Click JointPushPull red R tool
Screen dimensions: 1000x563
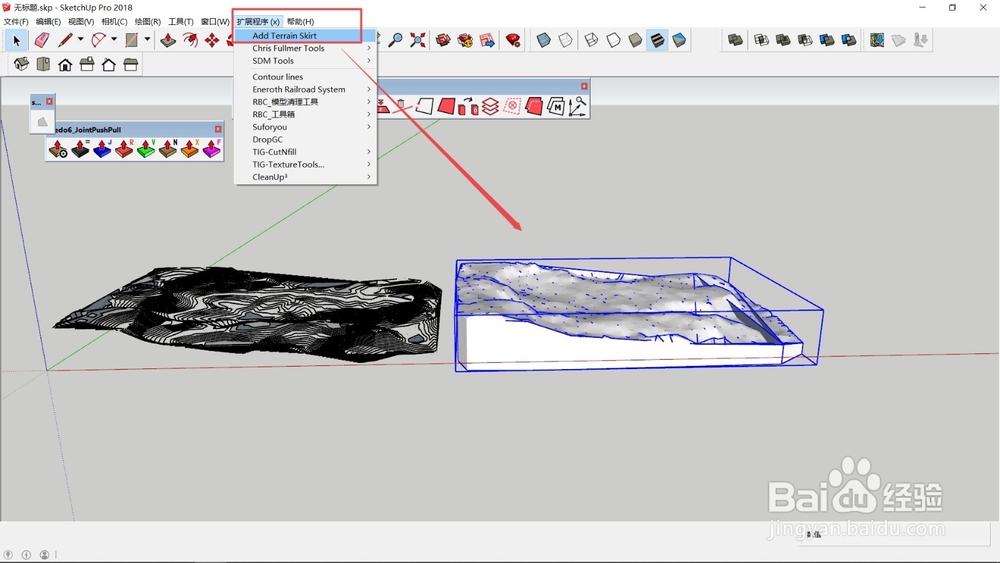coord(124,149)
